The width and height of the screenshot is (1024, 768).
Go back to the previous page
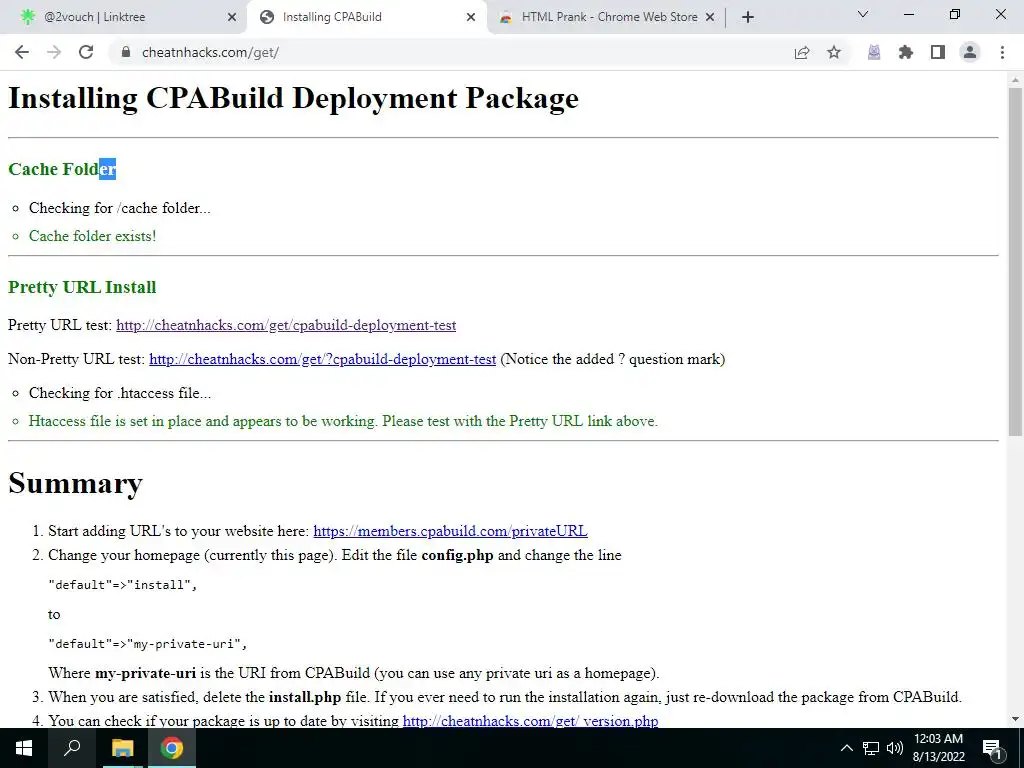22,52
